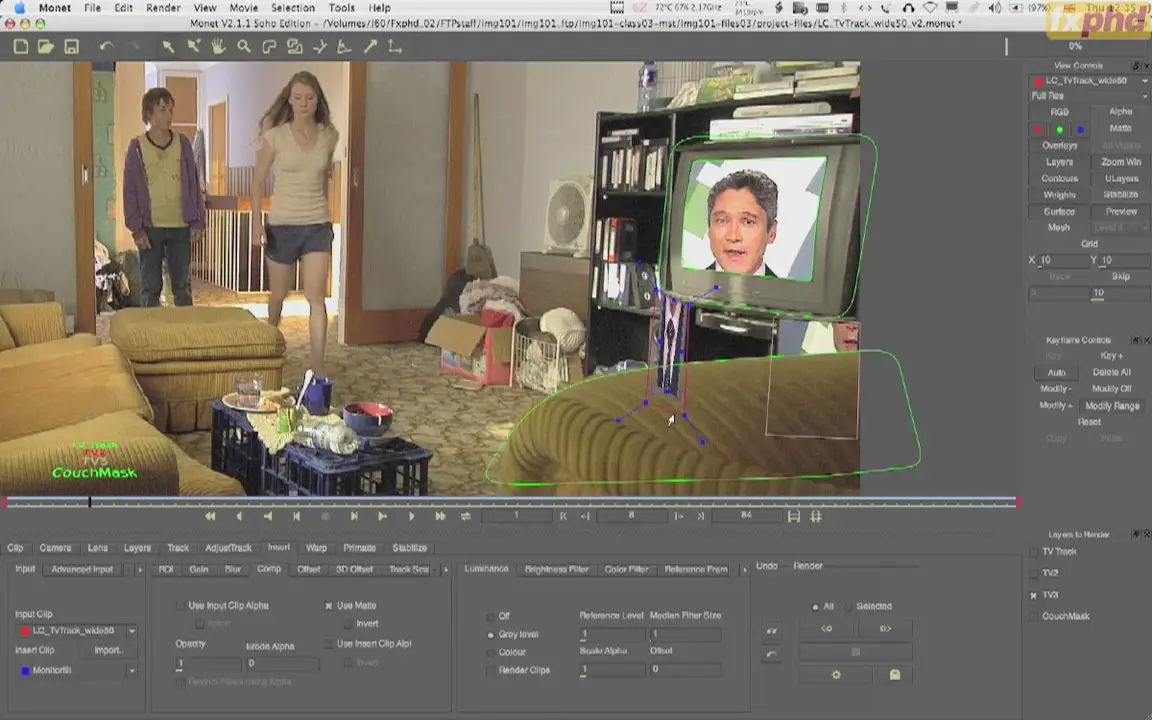Click the Modify Range button
1152x720 pixels.
point(1112,406)
